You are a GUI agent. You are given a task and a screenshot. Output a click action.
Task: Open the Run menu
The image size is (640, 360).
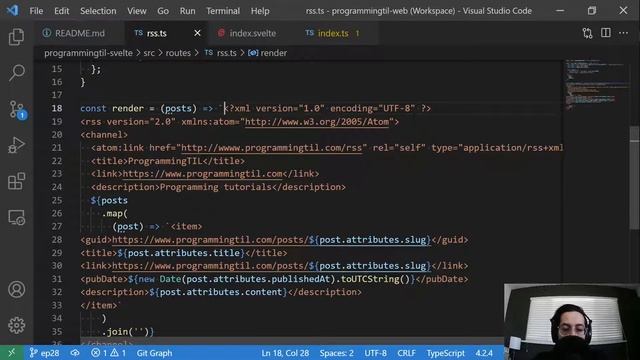[x=187, y=11]
